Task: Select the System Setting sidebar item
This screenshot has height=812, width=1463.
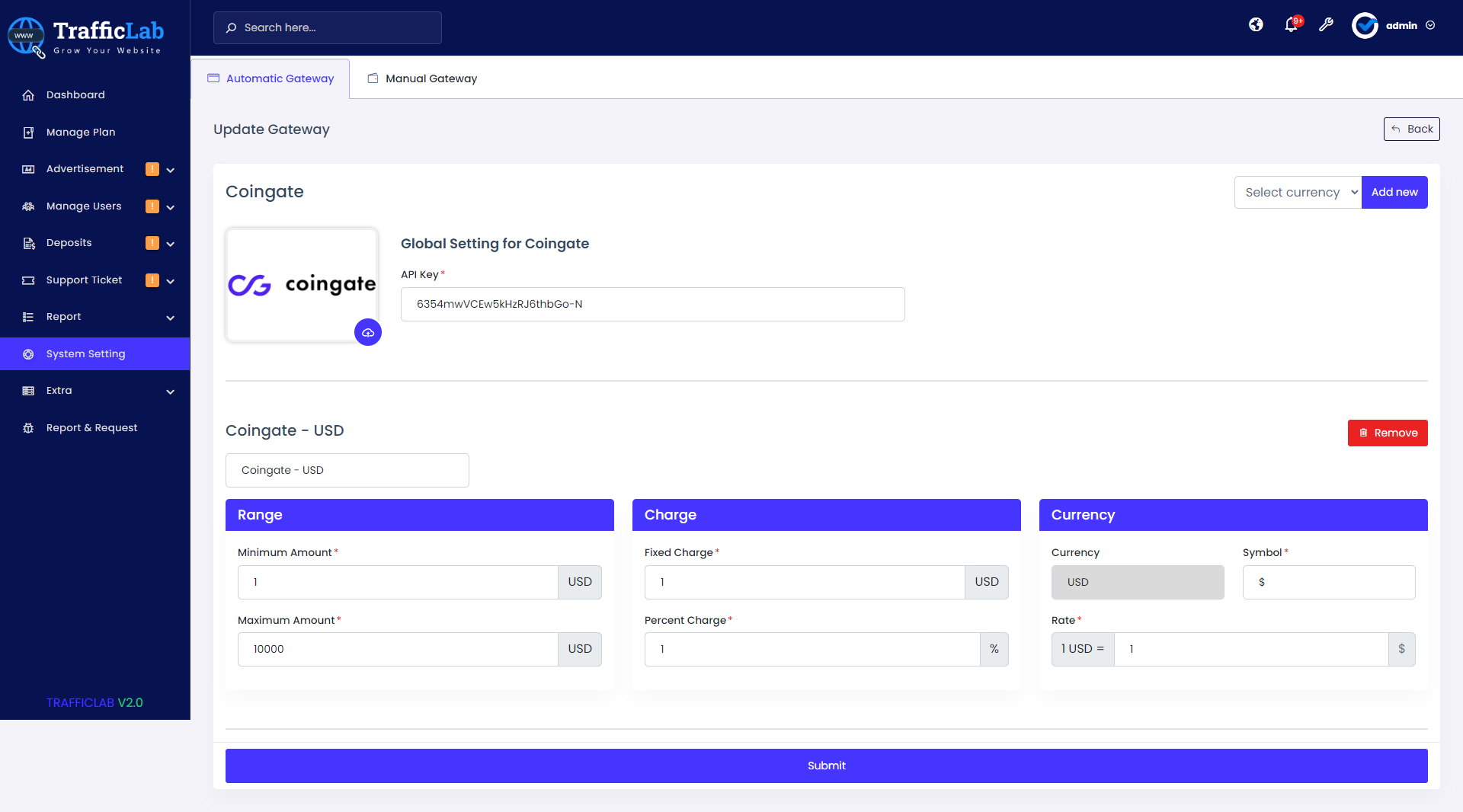Action: pyautogui.click(x=85, y=353)
